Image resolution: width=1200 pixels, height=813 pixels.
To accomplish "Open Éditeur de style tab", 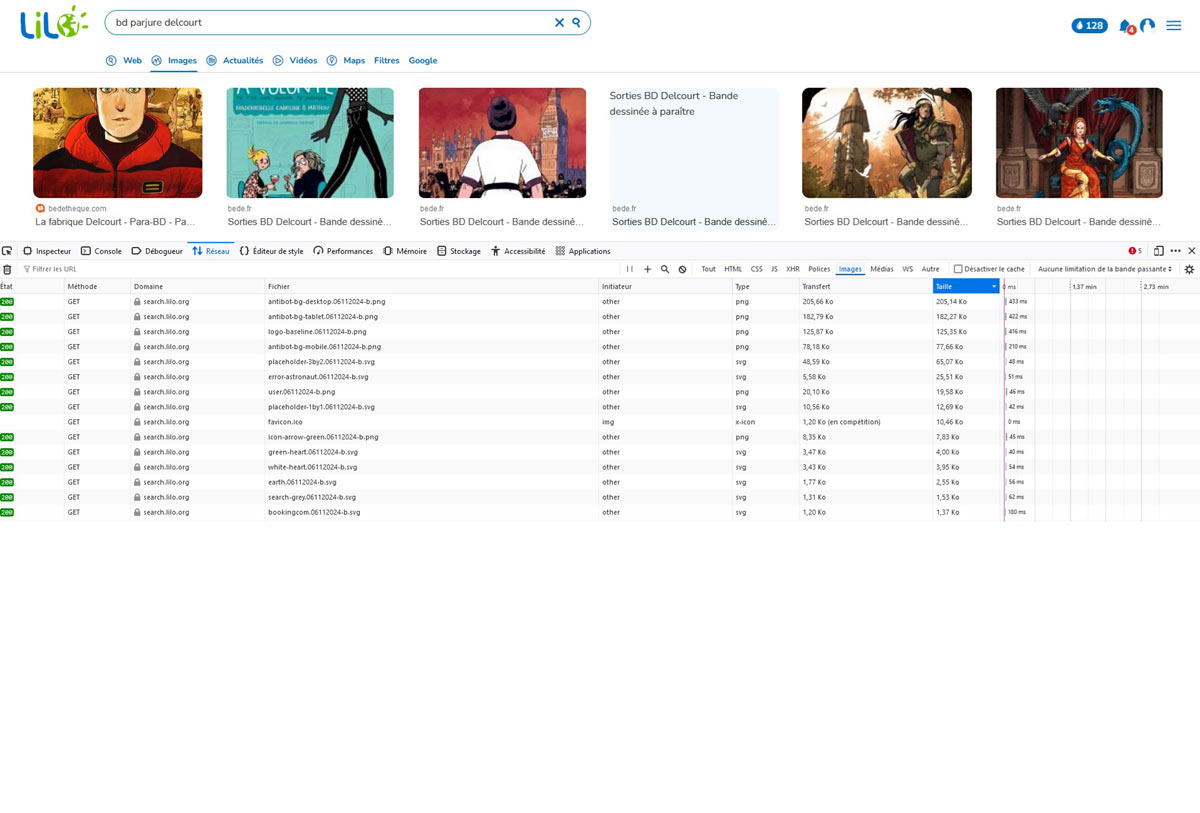I will 272,251.
